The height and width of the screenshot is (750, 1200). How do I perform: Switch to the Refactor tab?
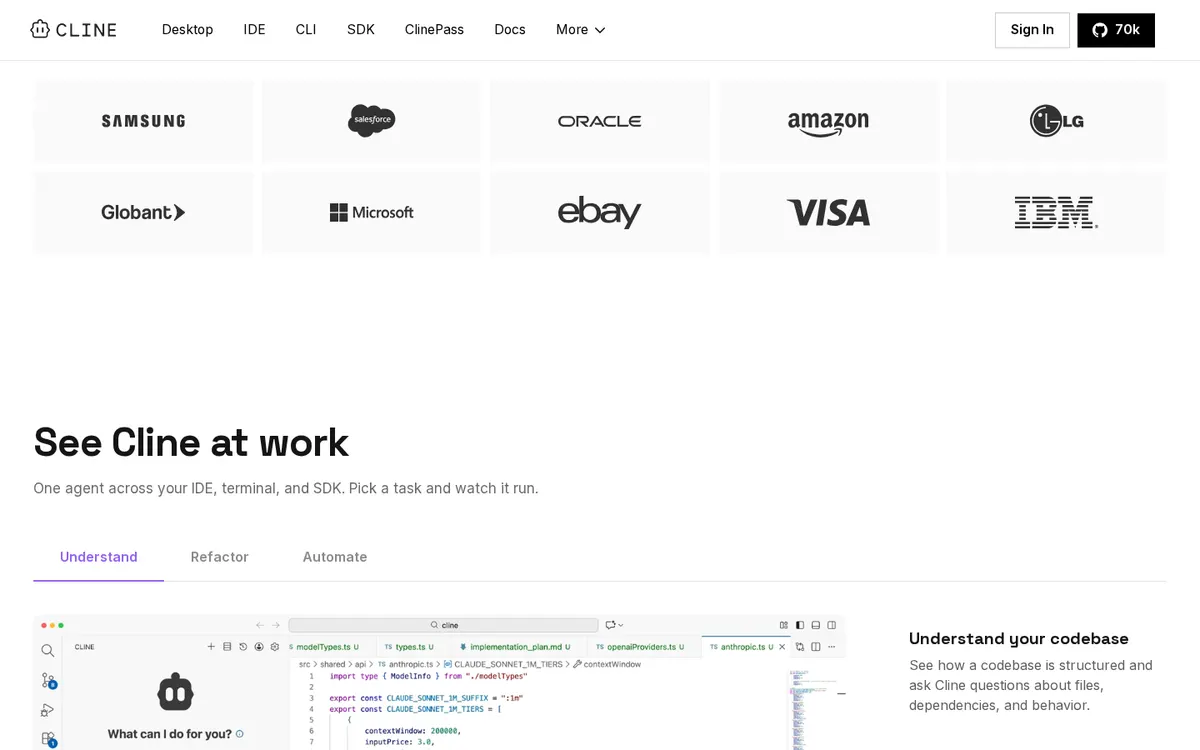(x=220, y=557)
